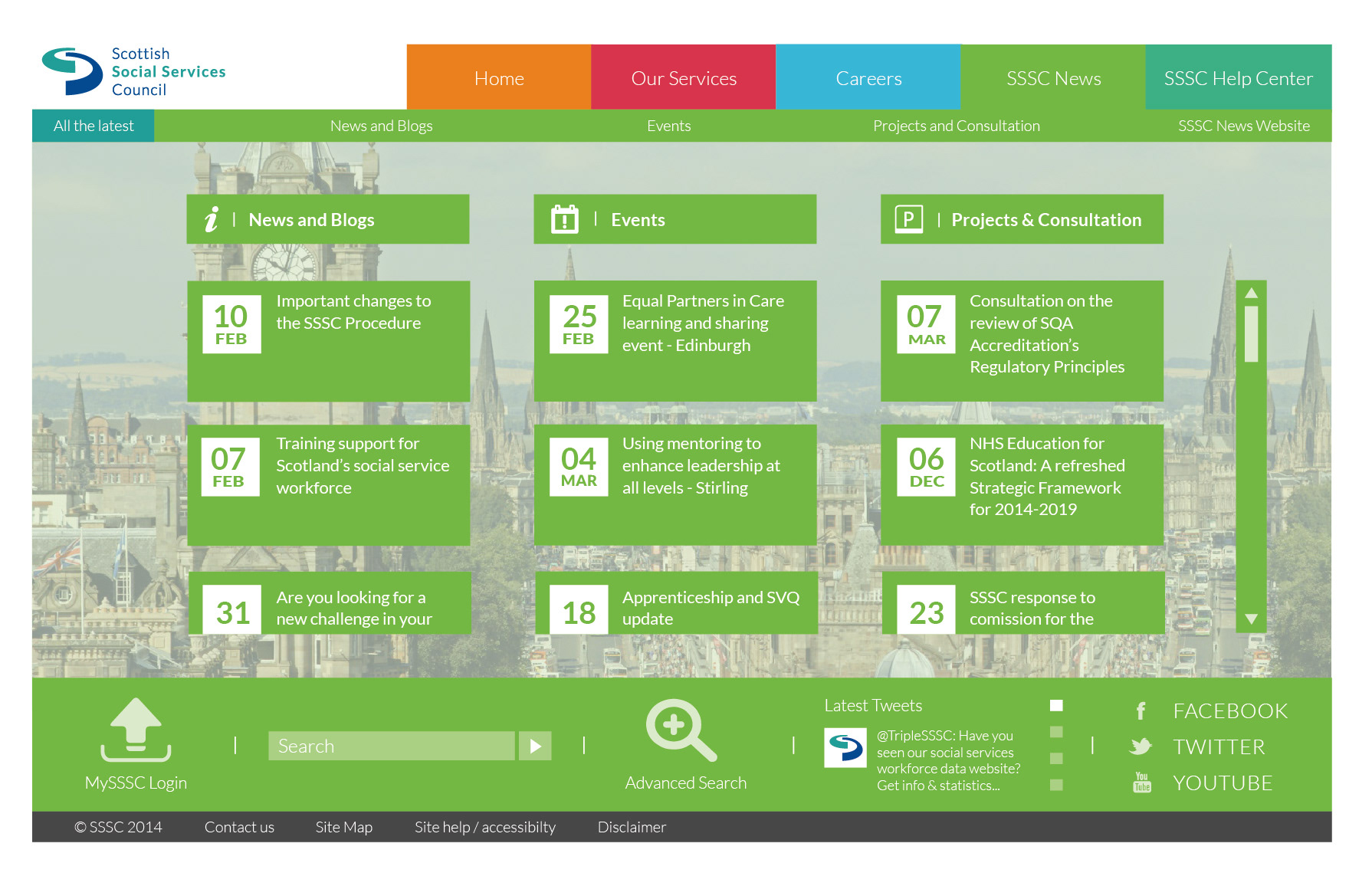Select the first Latest Tweets indicator square
This screenshot has height=886, width=1372.
point(1056,705)
